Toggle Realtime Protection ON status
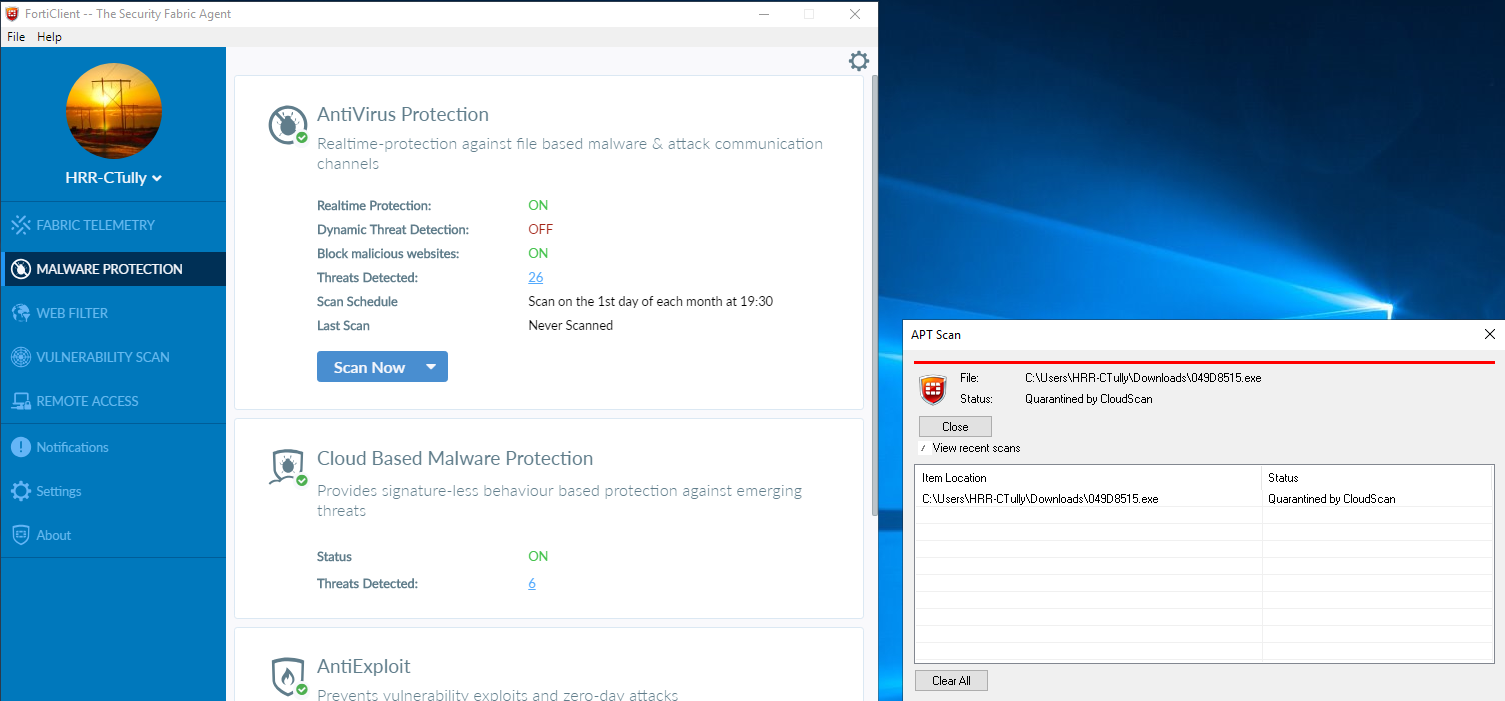1505x701 pixels. [537, 205]
